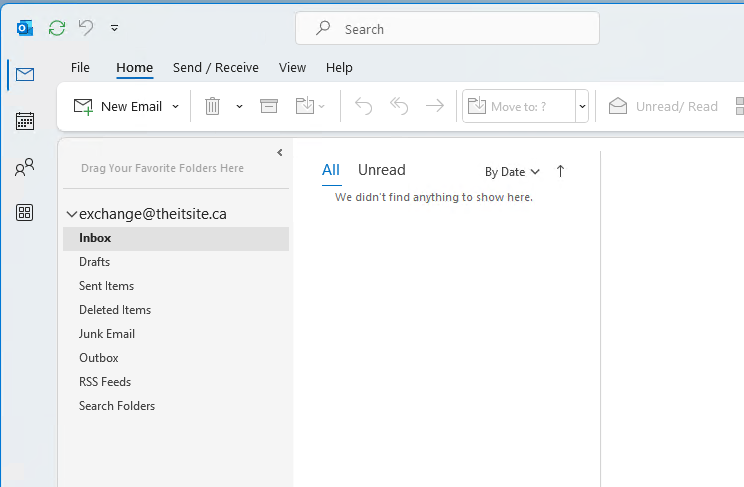Click the Reply arrow icon
This screenshot has height=487, width=744.
pos(363,106)
